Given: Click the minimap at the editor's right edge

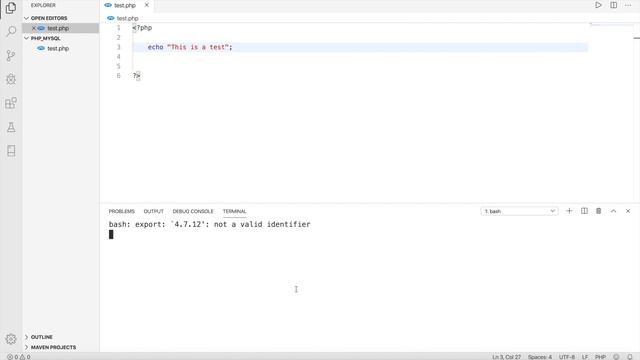Looking at the screenshot, I should 611,24.
